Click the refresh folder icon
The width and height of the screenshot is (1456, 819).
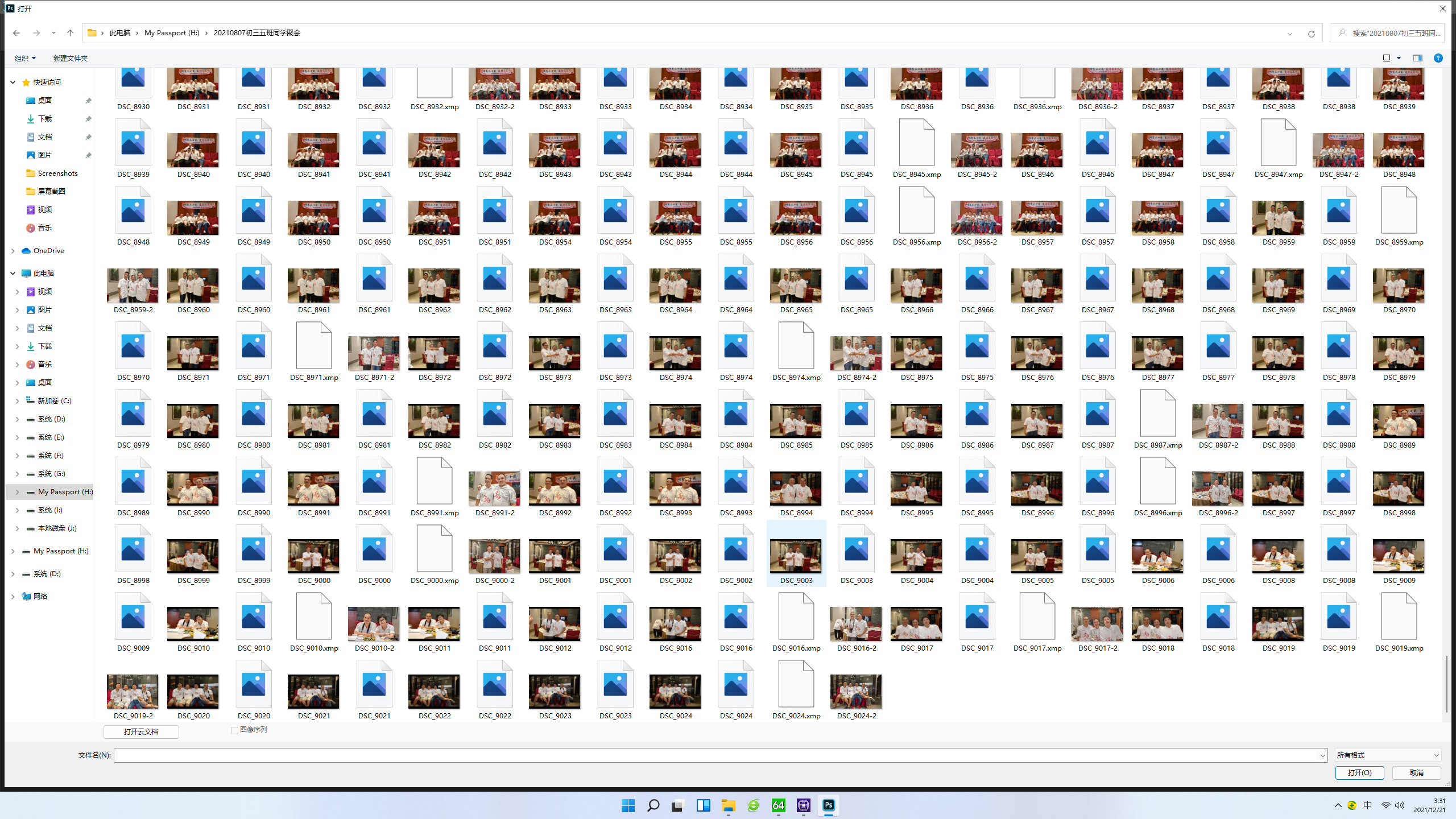click(1311, 34)
